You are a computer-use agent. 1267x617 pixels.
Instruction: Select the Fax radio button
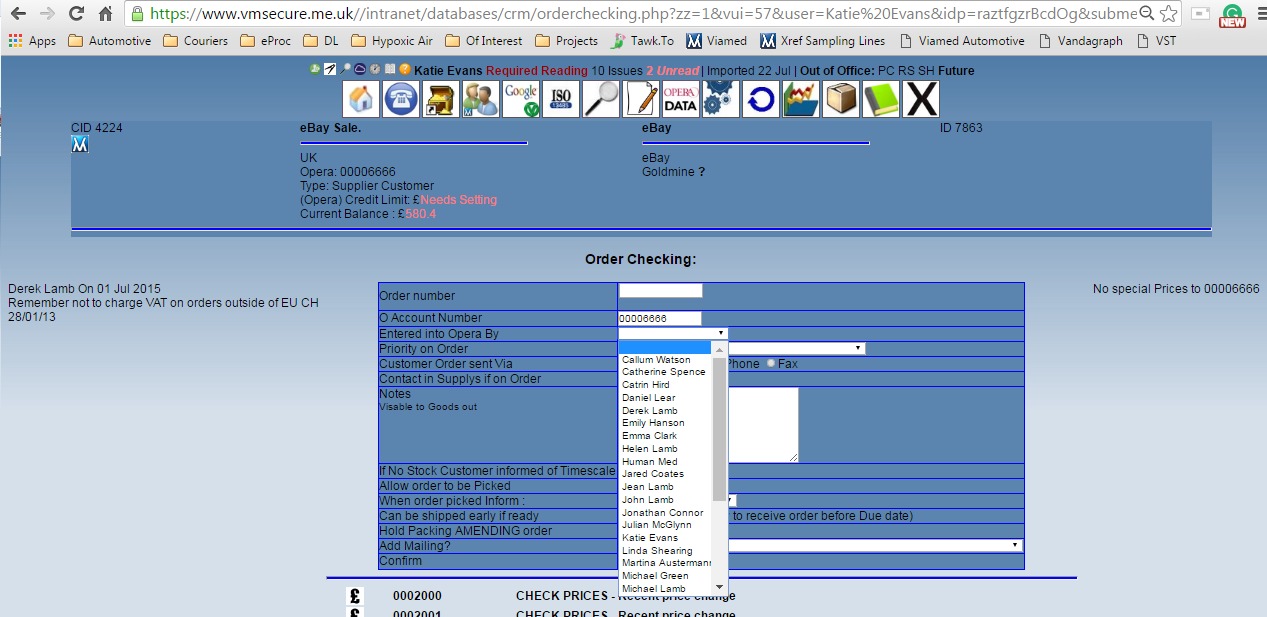point(771,364)
